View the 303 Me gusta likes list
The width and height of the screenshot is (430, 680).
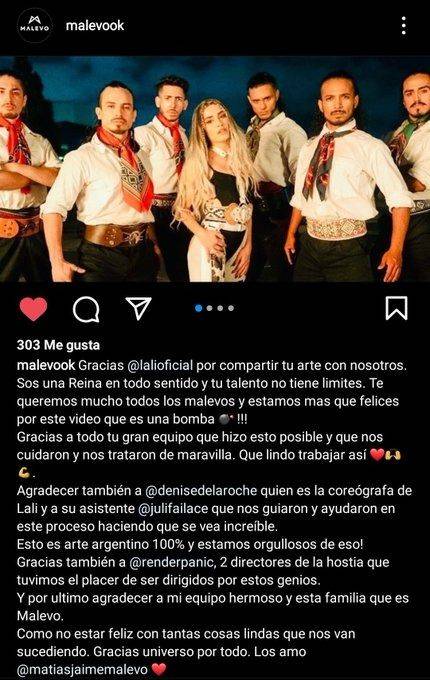[x=59, y=345]
